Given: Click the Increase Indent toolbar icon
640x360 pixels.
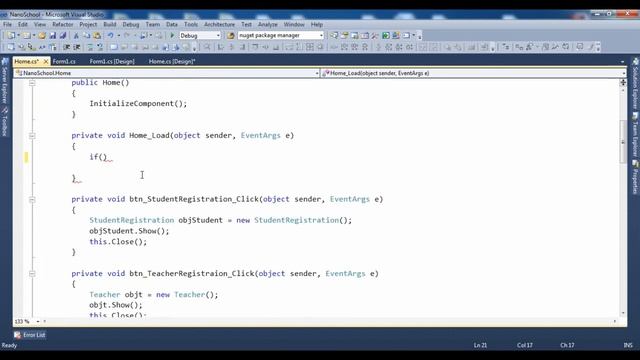Looking at the screenshot, I should click(x=77, y=47).
